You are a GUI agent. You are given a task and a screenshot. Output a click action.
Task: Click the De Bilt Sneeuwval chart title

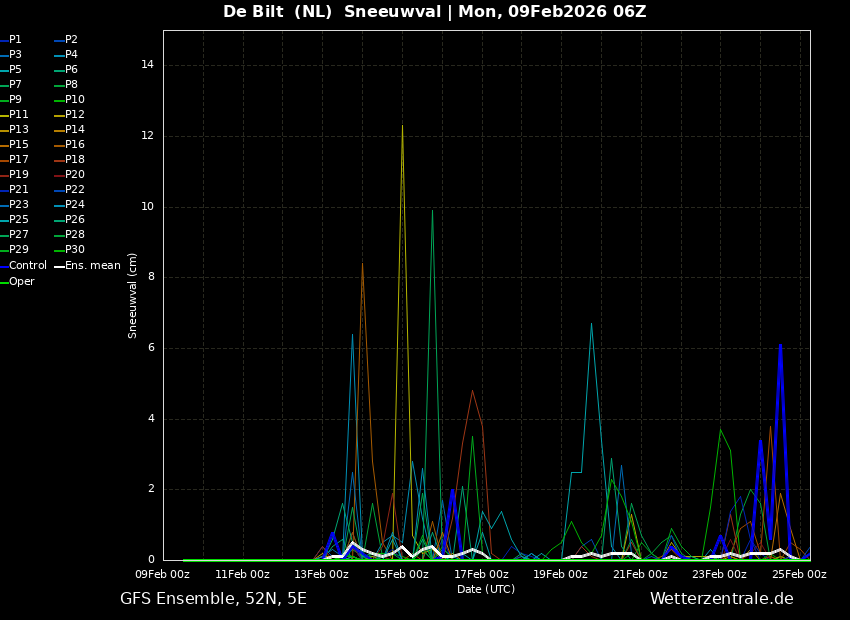click(434, 12)
